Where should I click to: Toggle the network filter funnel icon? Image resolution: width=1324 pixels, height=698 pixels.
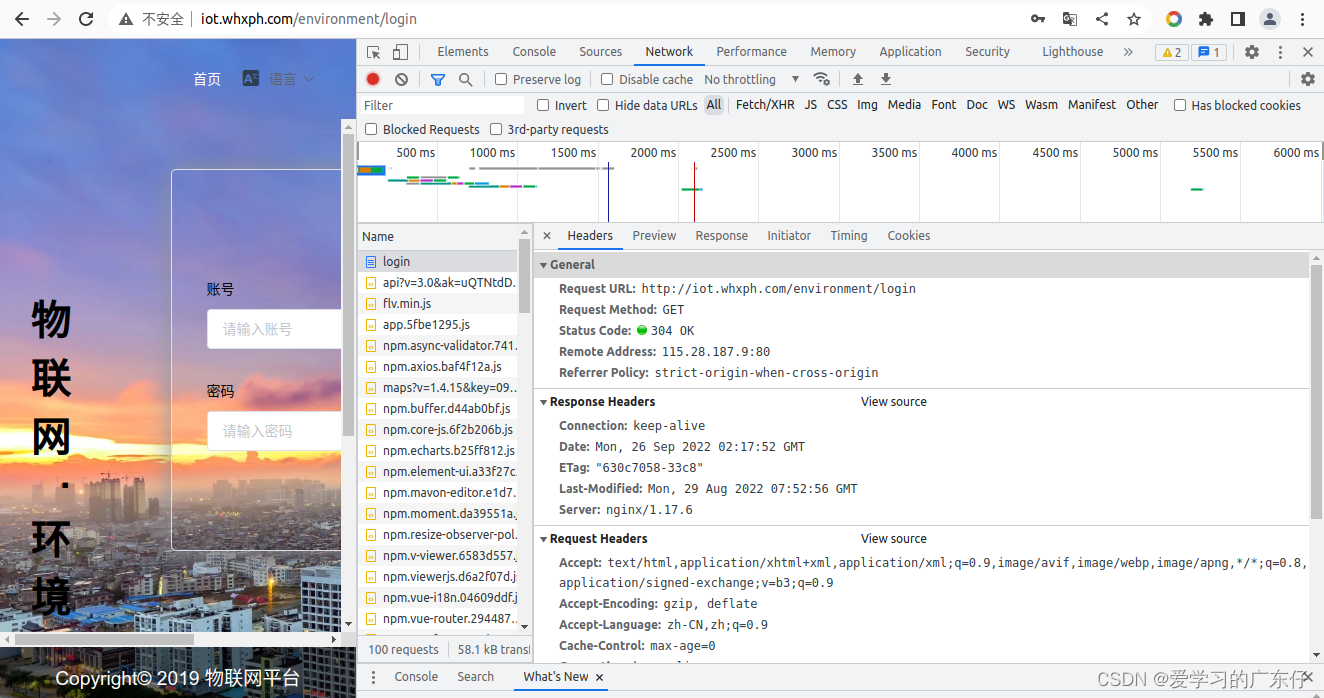point(438,79)
